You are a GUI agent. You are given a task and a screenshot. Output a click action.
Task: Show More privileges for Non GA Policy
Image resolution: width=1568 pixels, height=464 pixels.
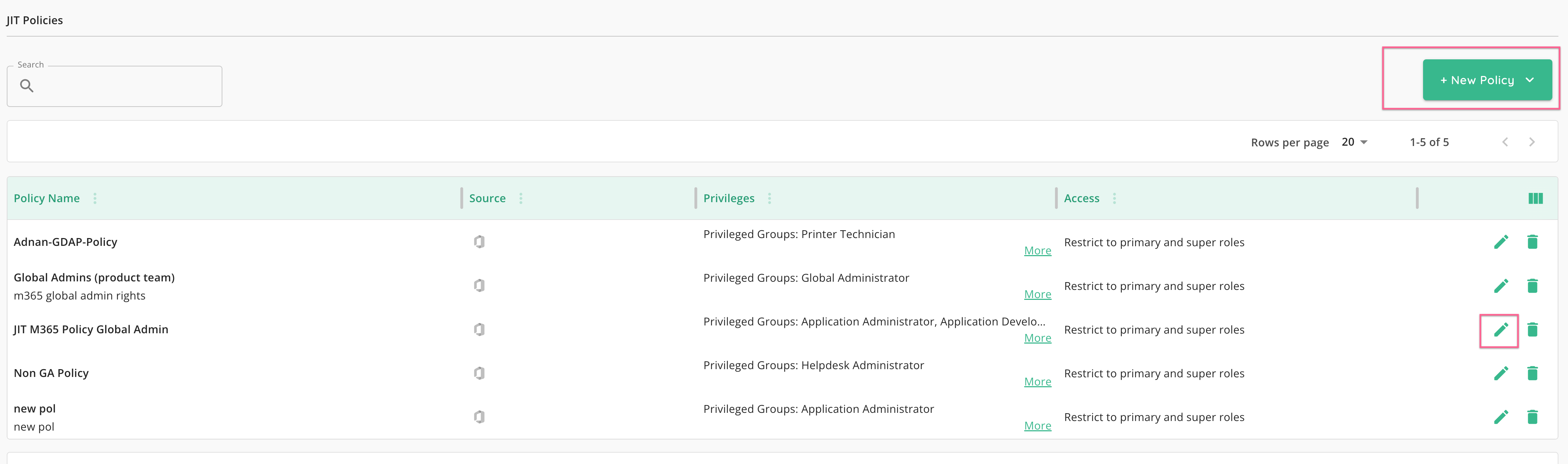pos(1037,382)
